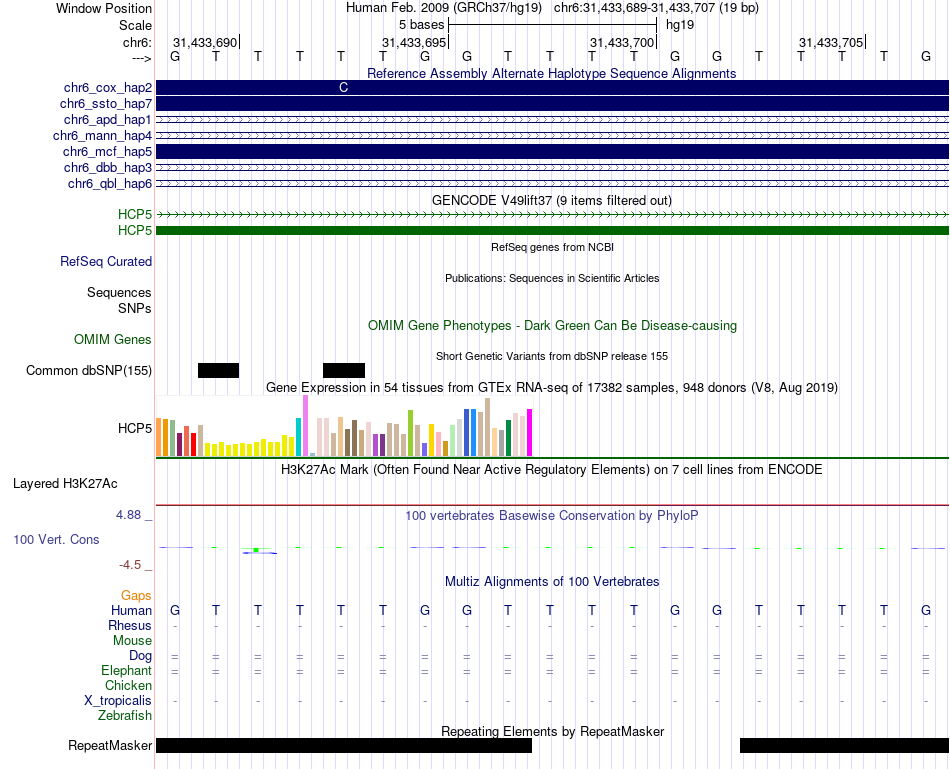950x769 pixels.
Task: Open the RefSeq Curated track label
Action: pos(106,262)
